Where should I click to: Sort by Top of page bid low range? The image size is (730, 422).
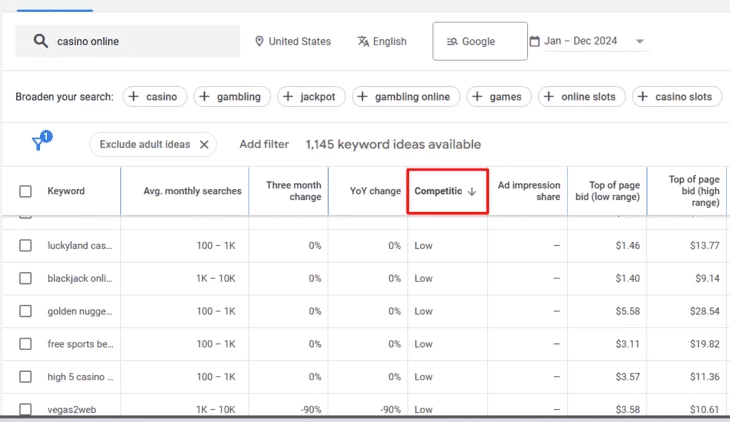(608, 191)
